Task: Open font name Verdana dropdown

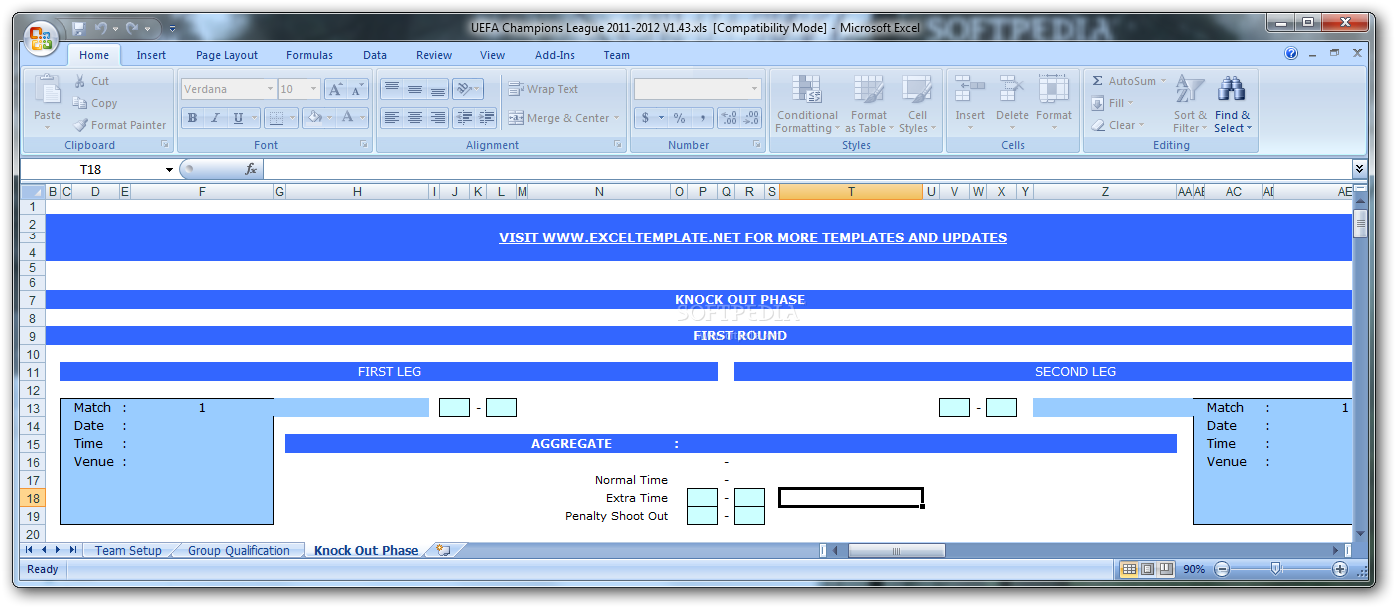Action: click(x=269, y=89)
